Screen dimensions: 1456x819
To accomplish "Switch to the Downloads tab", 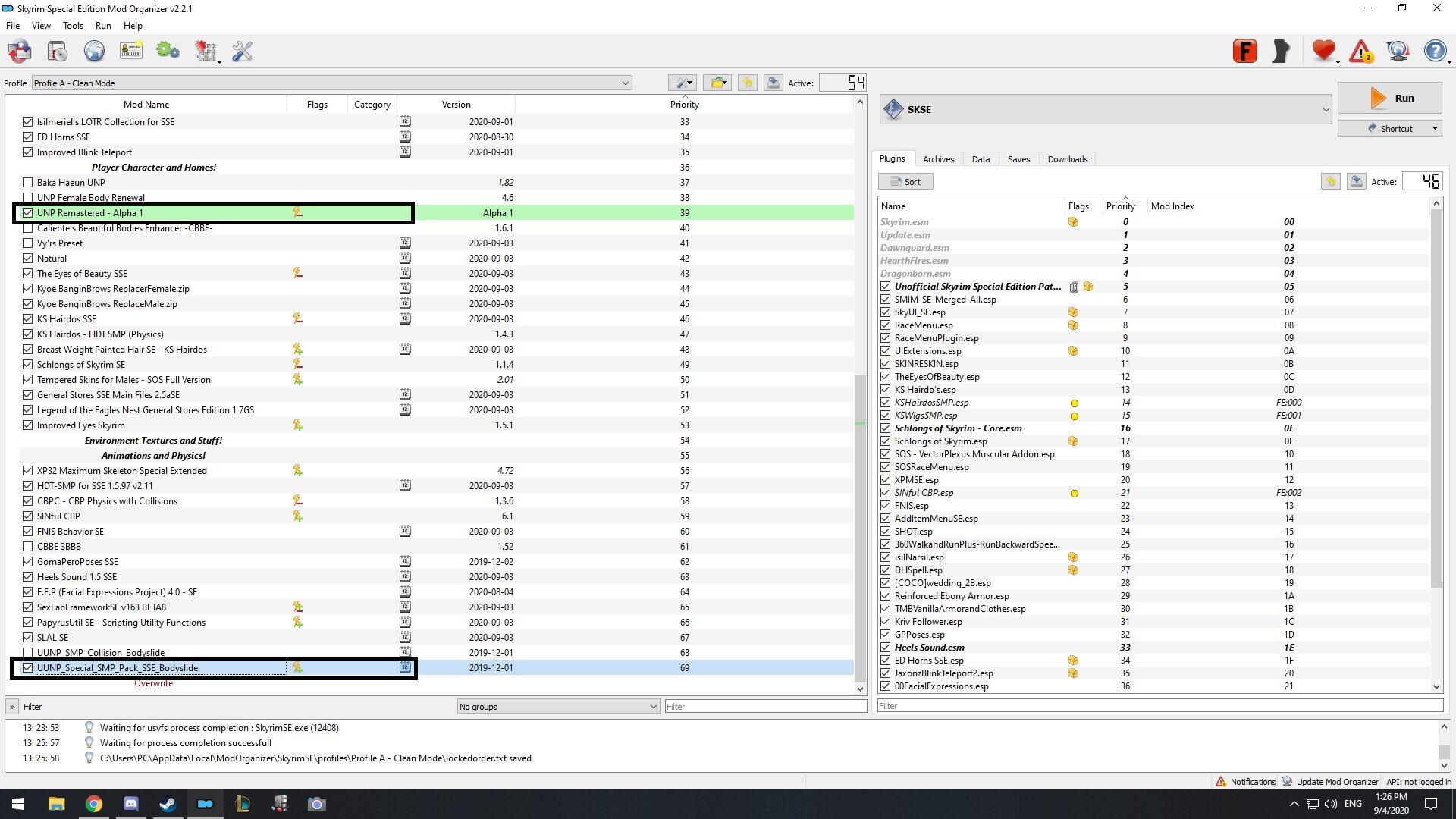I will coord(1068,159).
